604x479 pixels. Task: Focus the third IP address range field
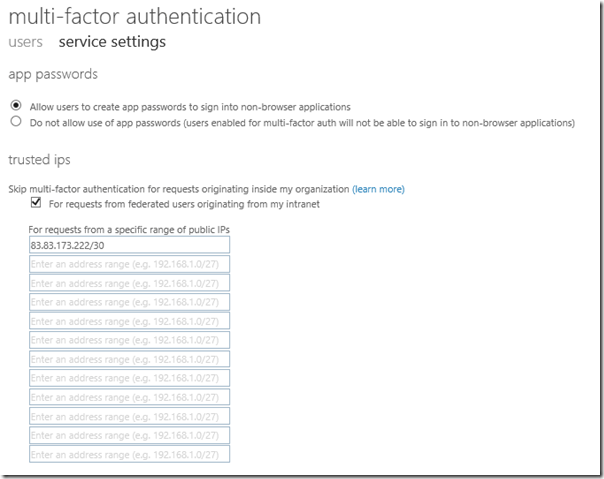pos(129,283)
